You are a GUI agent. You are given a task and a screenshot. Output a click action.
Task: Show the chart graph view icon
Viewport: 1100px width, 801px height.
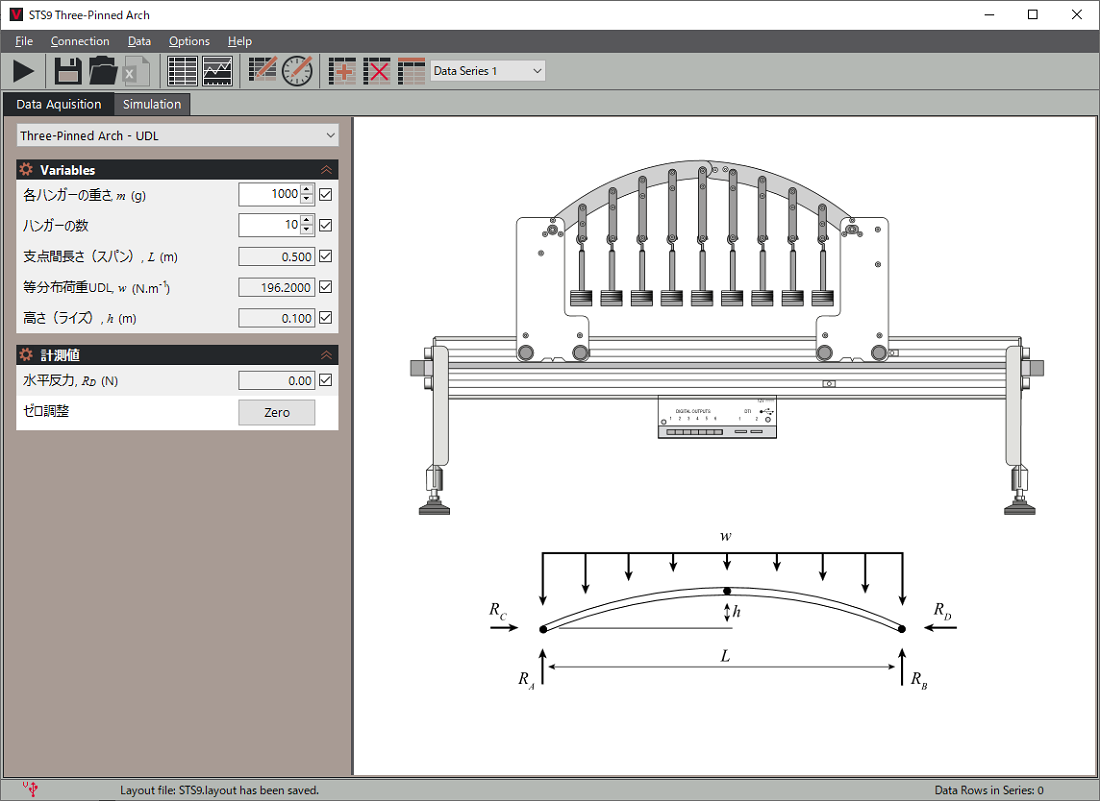coord(217,71)
